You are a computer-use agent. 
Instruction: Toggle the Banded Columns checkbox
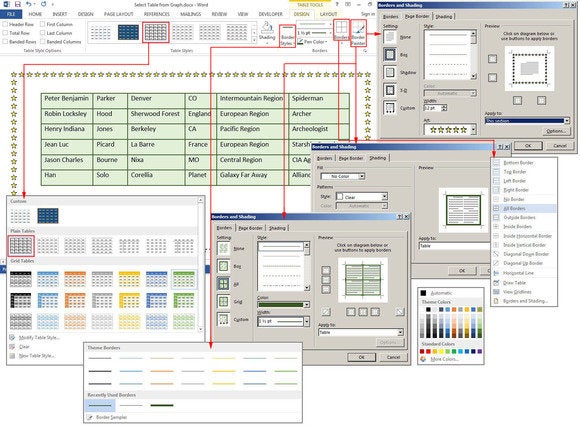(42, 42)
